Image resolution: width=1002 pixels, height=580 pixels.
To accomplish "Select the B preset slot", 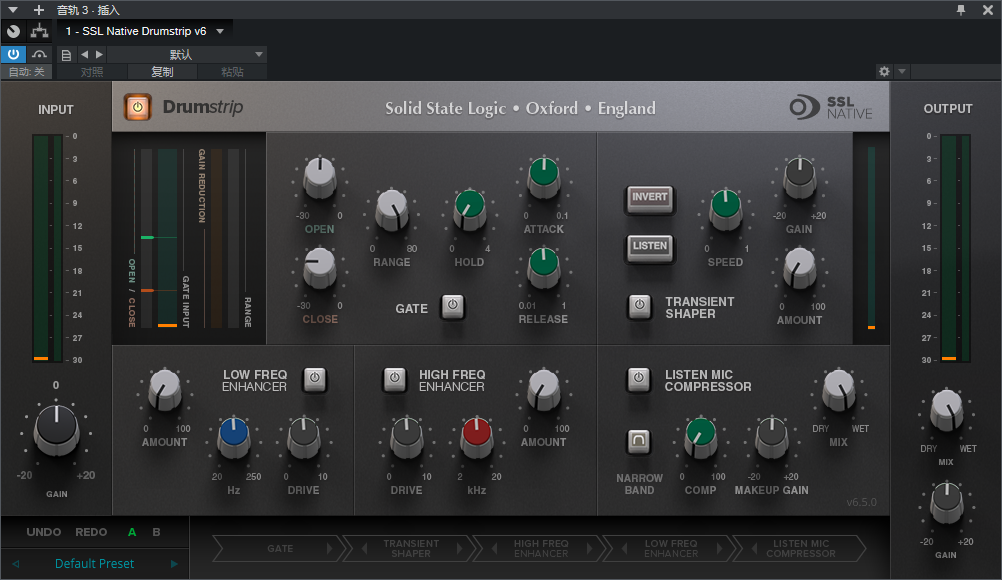I will pyautogui.click(x=156, y=532).
